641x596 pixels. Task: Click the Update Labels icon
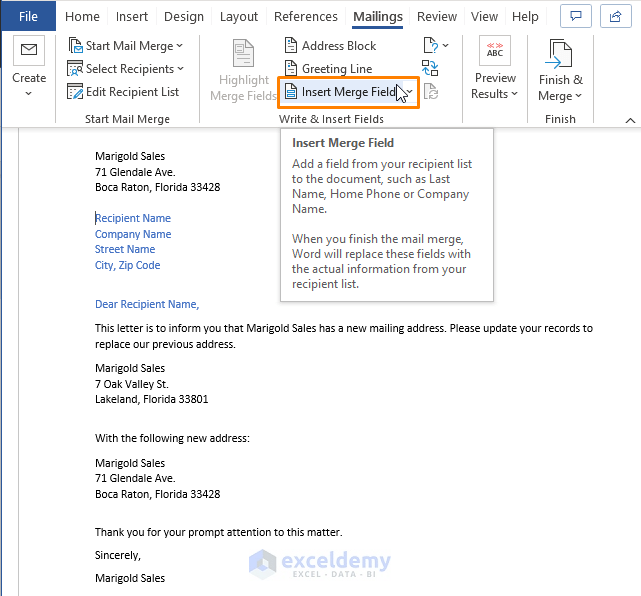(431, 92)
